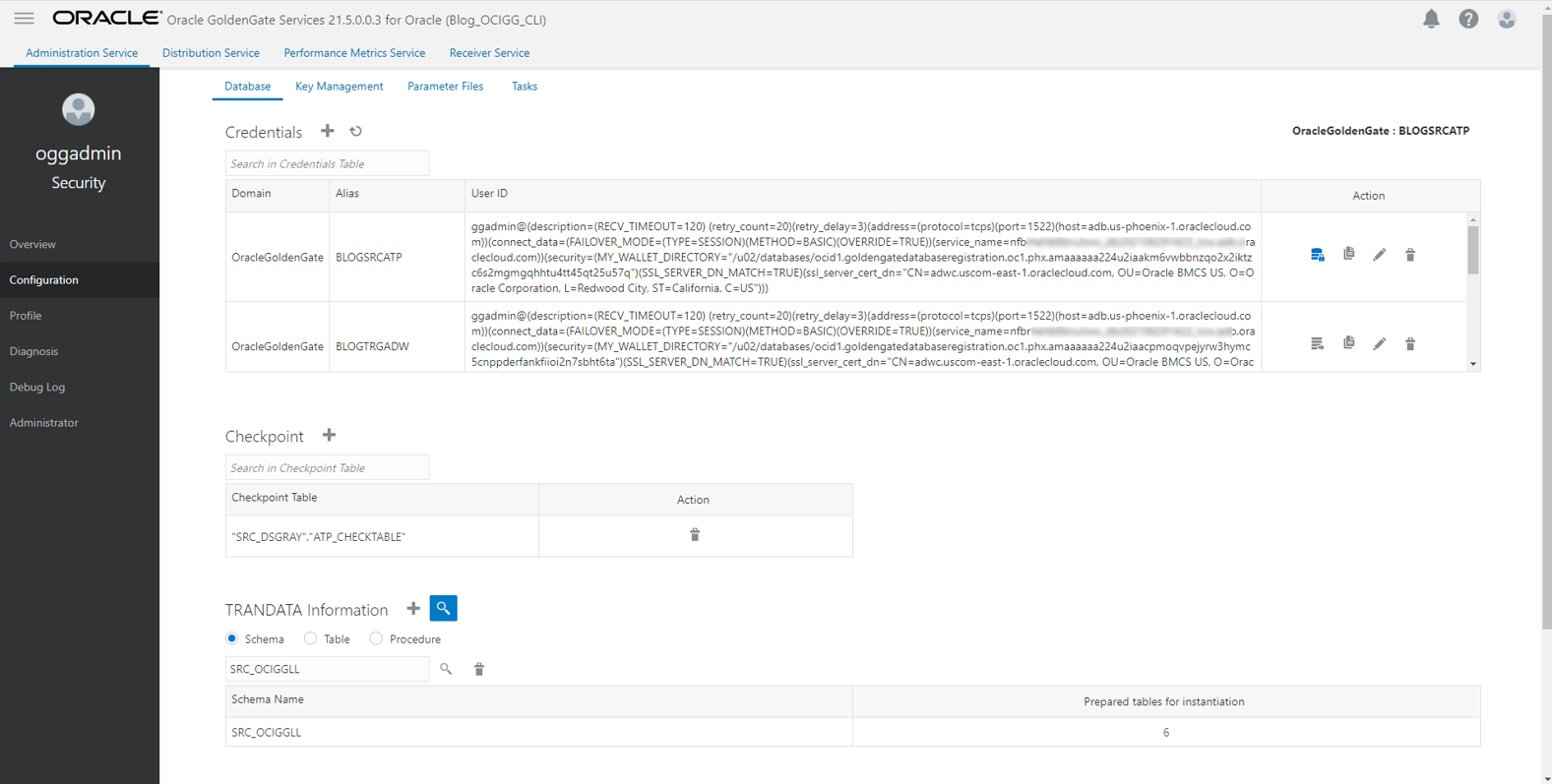Open the help question mark icon
Image resolution: width=1552 pixels, height=784 pixels.
tap(1468, 19)
